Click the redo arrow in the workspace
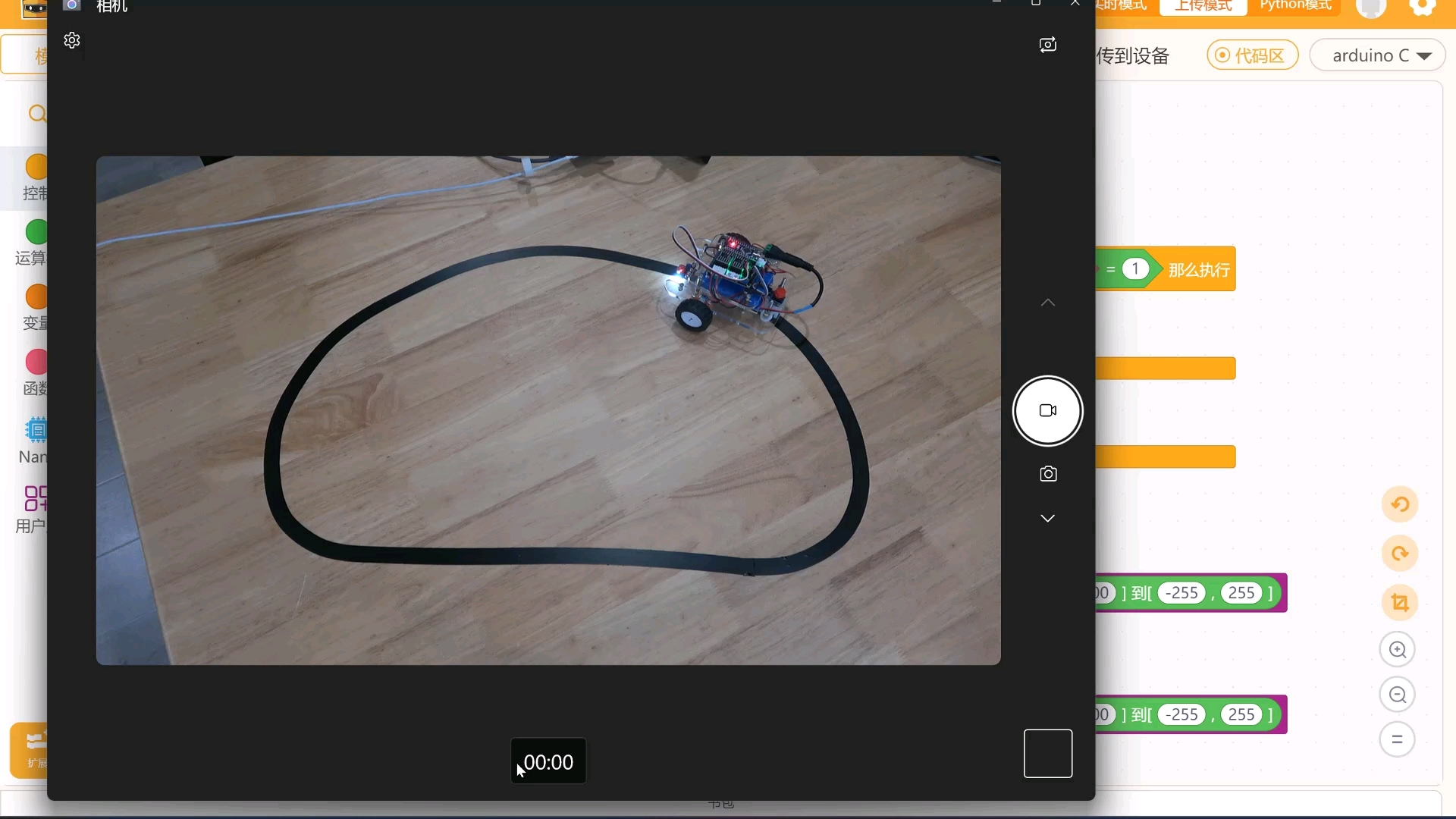This screenshot has width=1456, height=819. [1400, 554]
